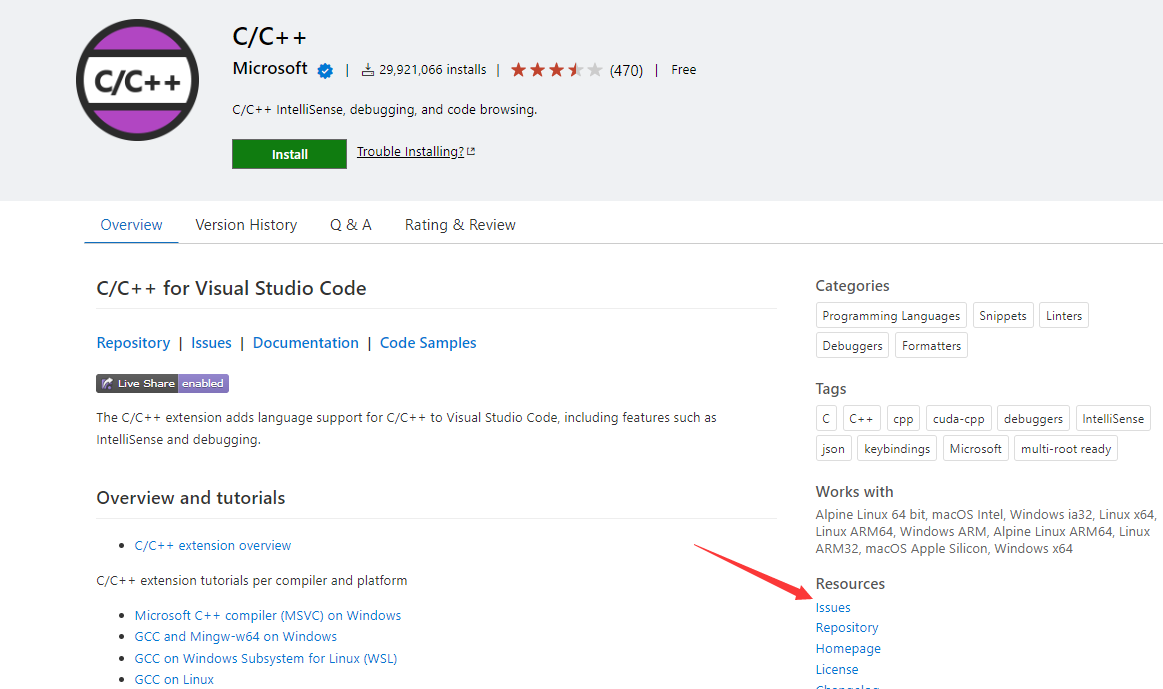Screen dimensions: 1163x689
Task: Open Repository link under Resources
Action: point(846,627)
